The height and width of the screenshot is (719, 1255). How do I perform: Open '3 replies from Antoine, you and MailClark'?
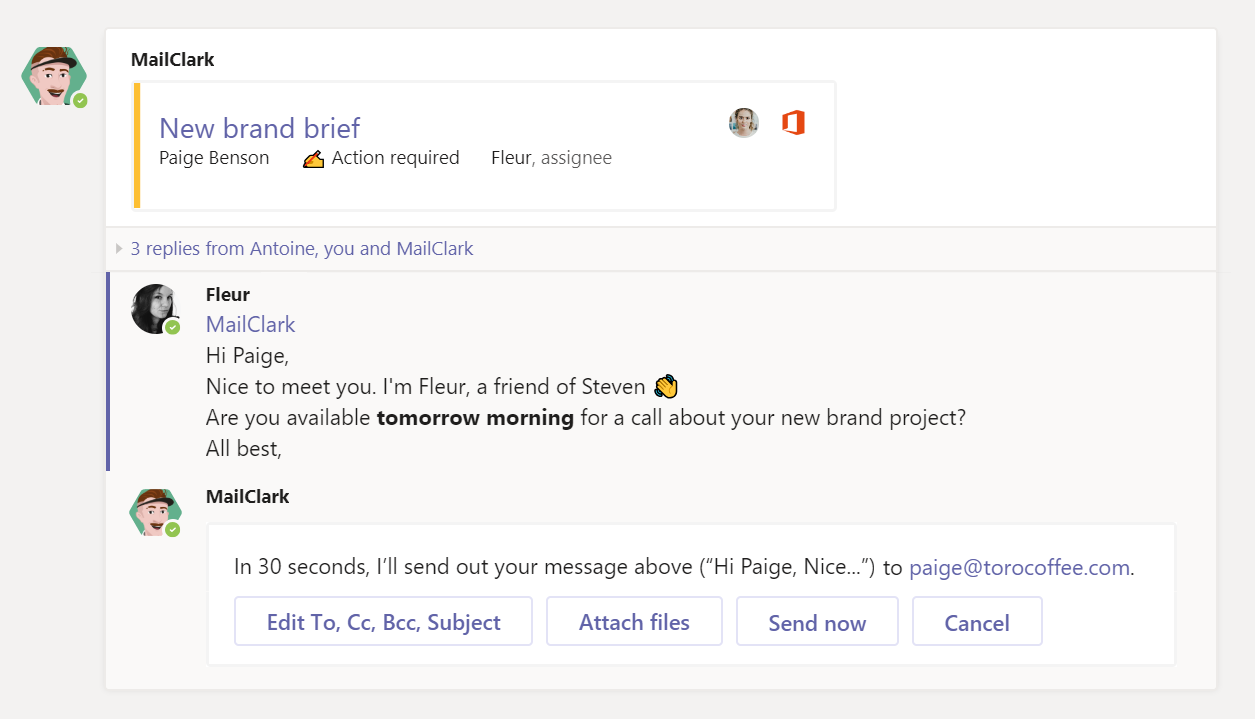(302, 249)
